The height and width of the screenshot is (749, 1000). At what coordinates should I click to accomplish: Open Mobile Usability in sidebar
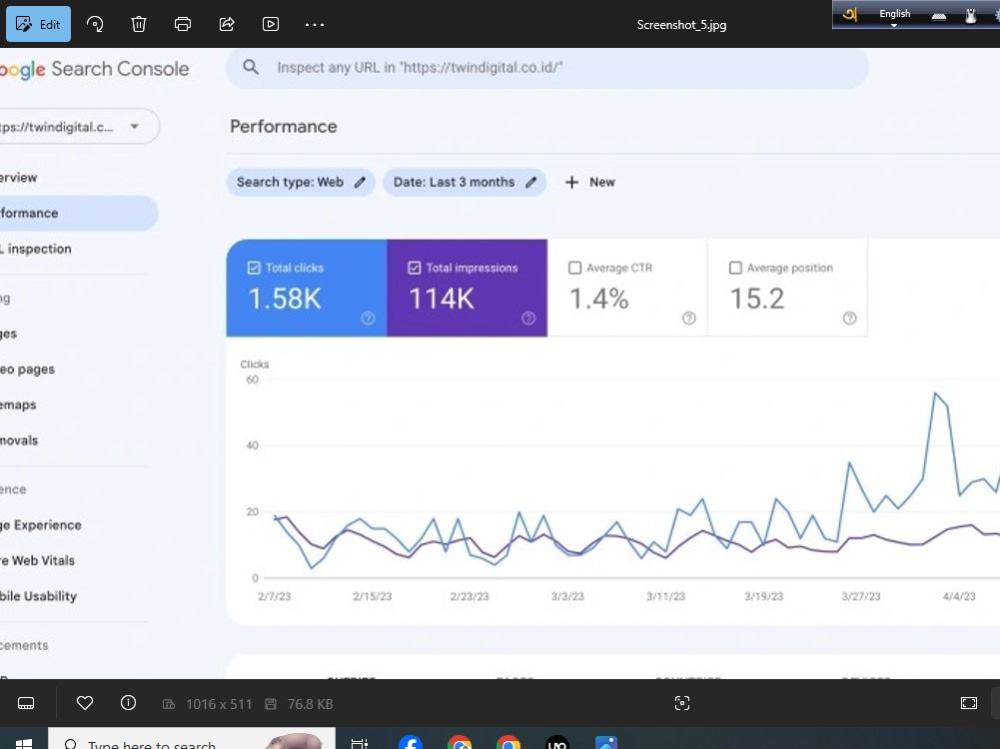39,596
